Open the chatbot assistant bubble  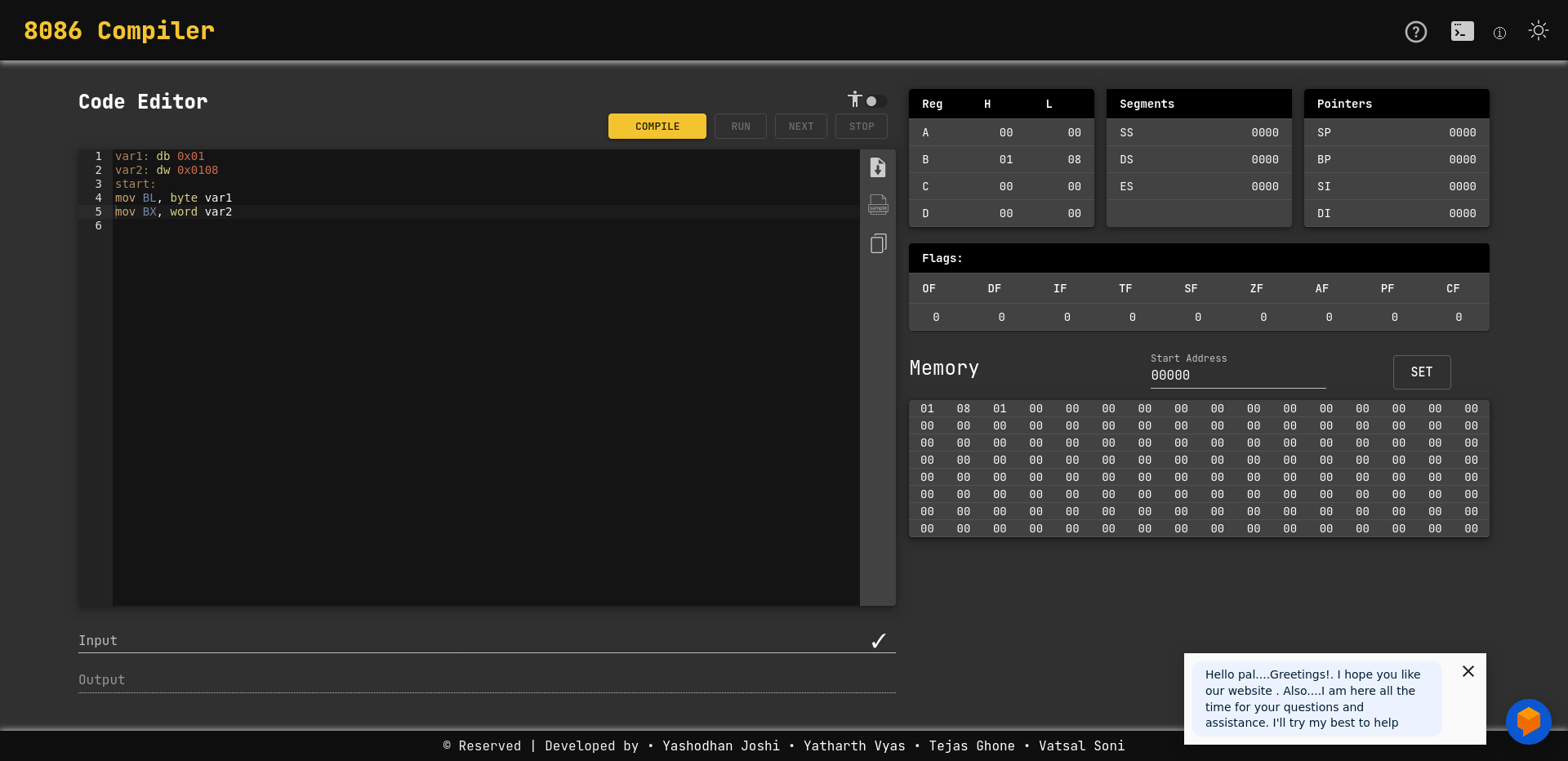[1528, 721]
